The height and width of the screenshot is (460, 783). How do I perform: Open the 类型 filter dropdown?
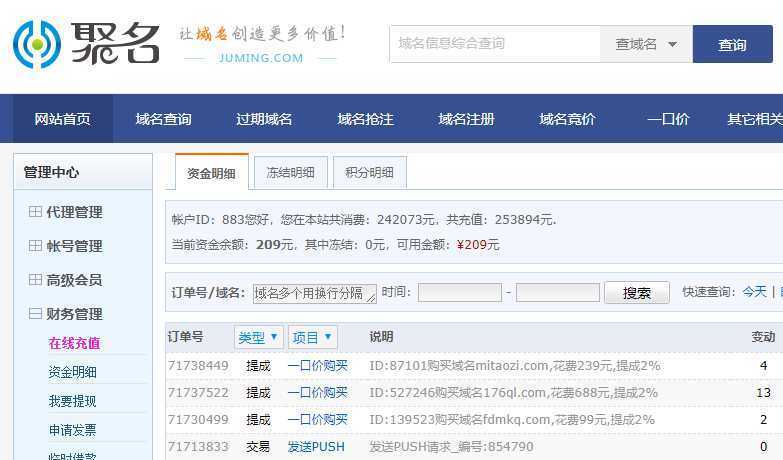[259, 337]
